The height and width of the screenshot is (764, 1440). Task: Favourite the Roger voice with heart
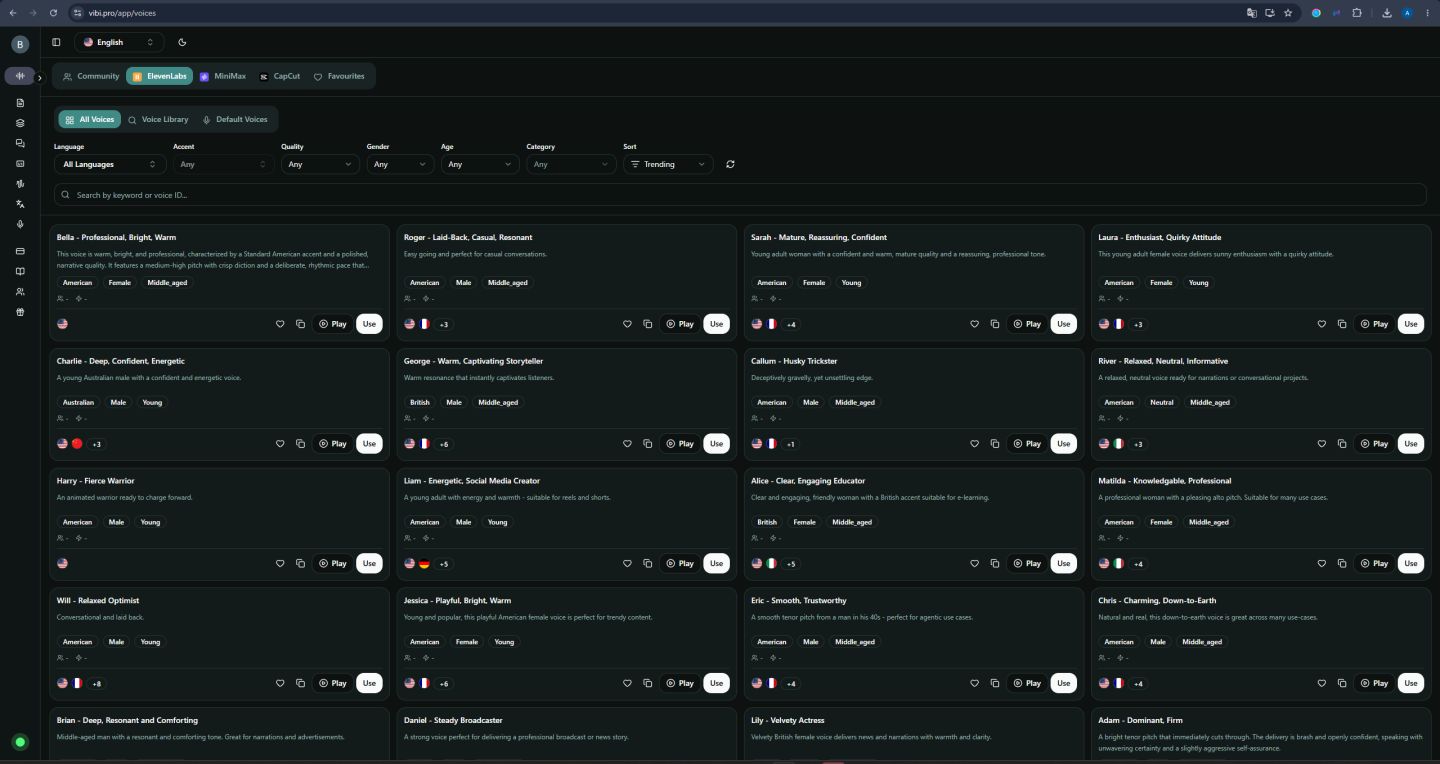tap(627, 324)
